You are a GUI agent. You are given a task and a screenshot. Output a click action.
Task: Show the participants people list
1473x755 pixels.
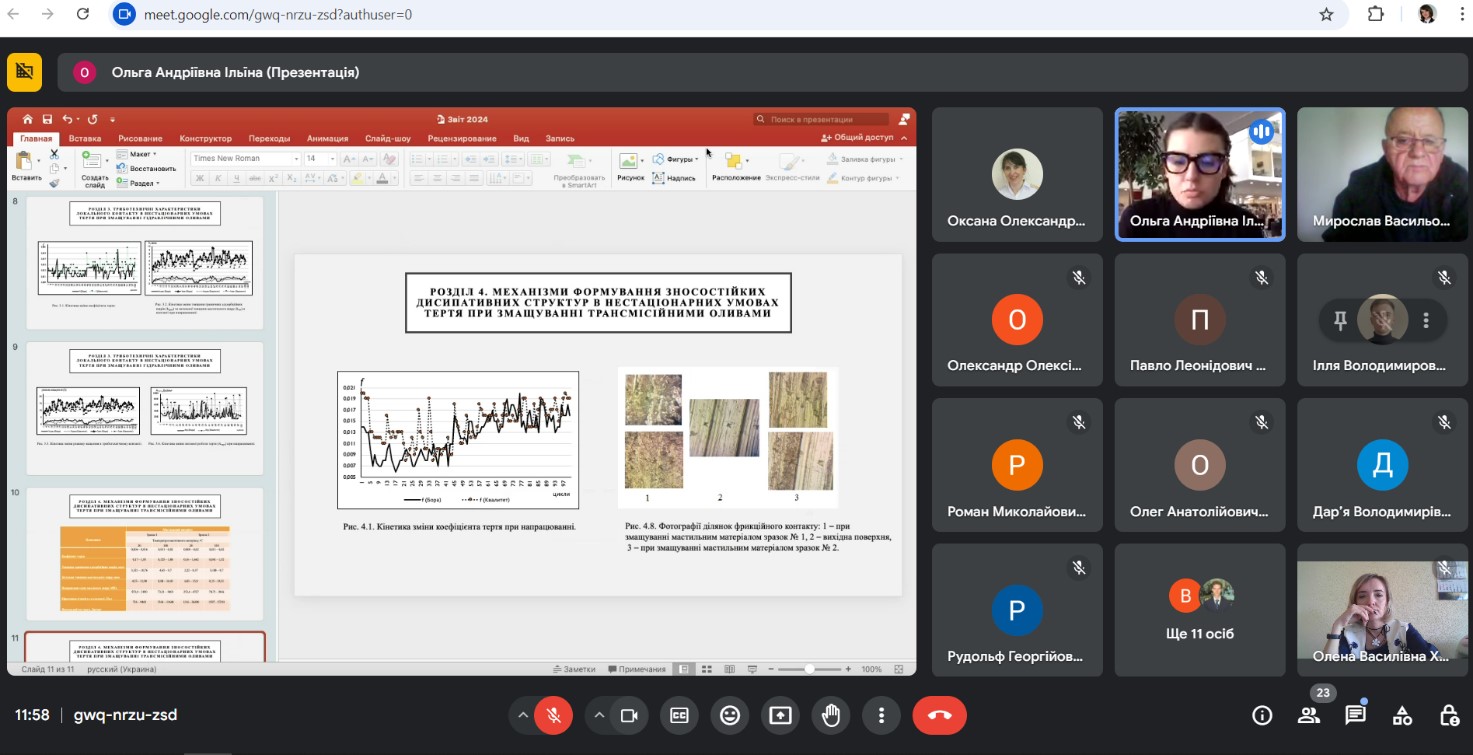[x=1308, y=715]
